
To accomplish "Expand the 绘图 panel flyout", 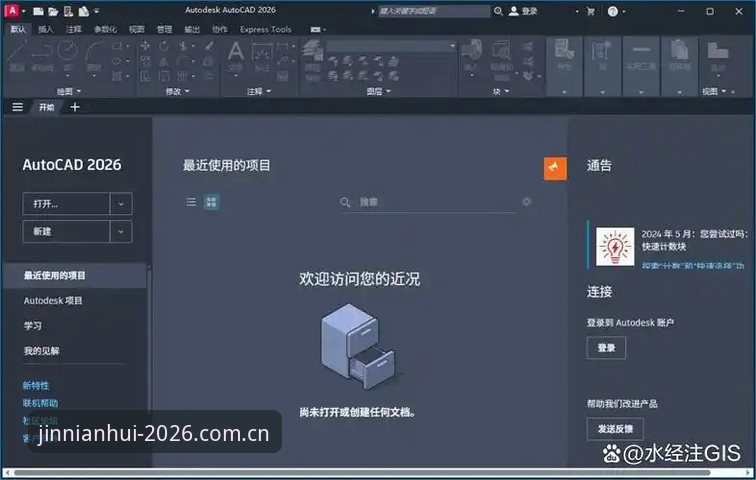I will click(69, 91).
